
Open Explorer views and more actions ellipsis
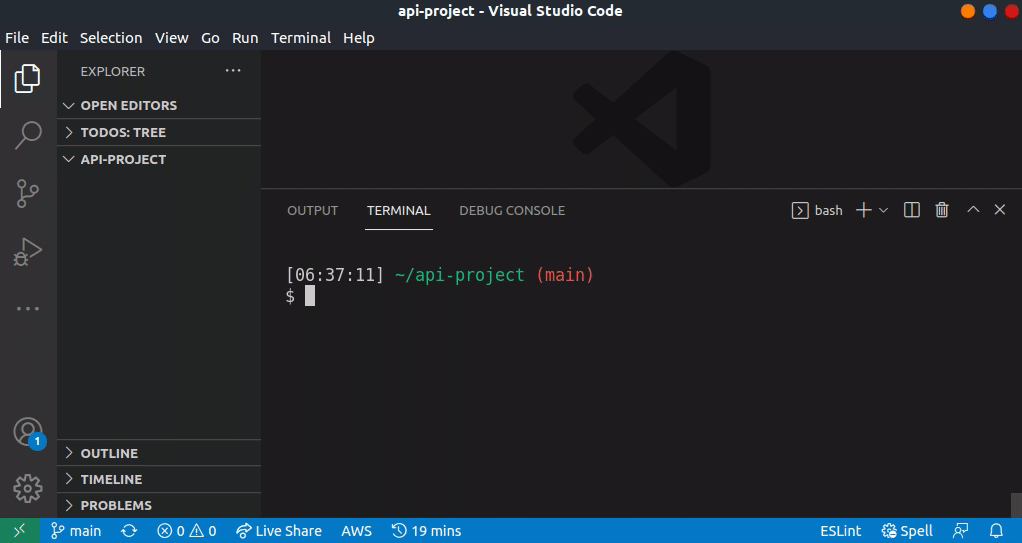pyautogui.click(x=233, y=70)
